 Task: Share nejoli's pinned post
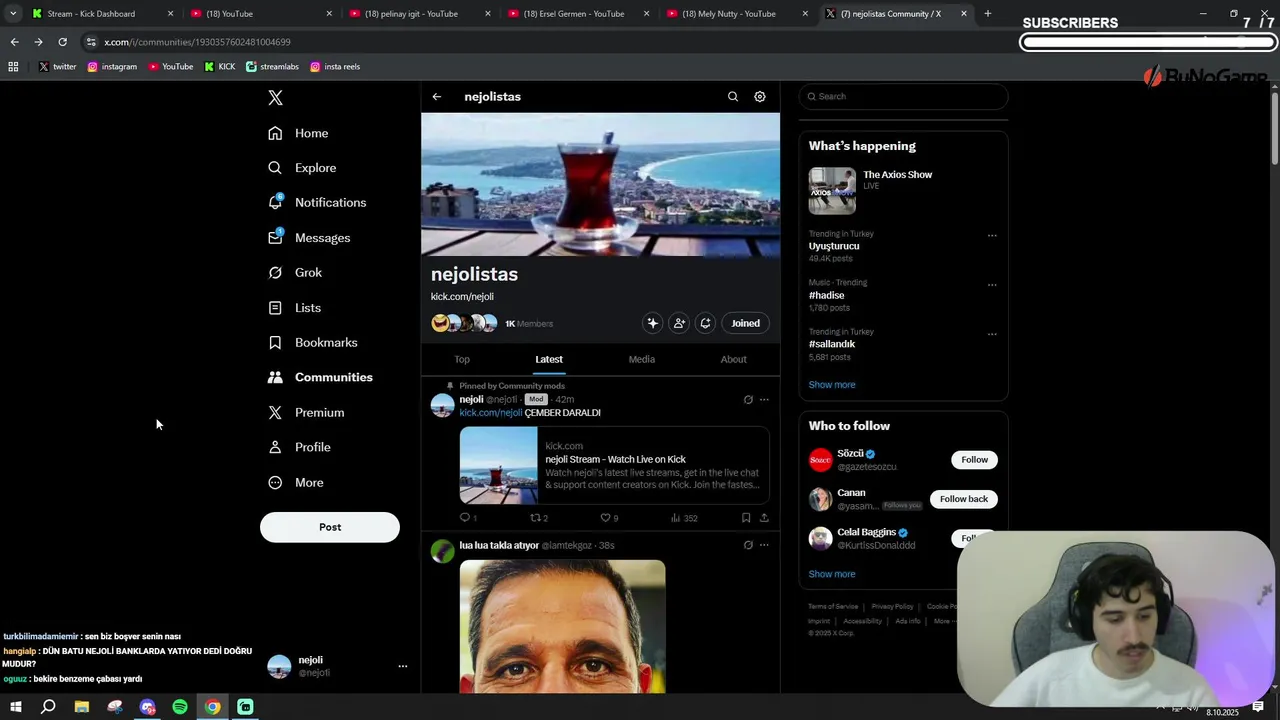(764, 518)
